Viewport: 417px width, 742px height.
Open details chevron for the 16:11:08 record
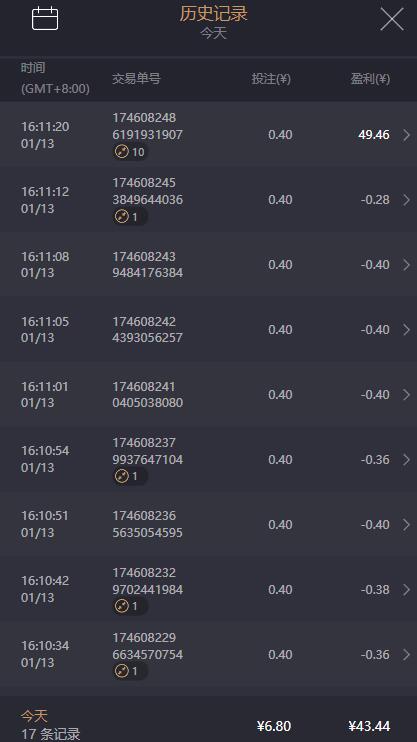(407, 265)
